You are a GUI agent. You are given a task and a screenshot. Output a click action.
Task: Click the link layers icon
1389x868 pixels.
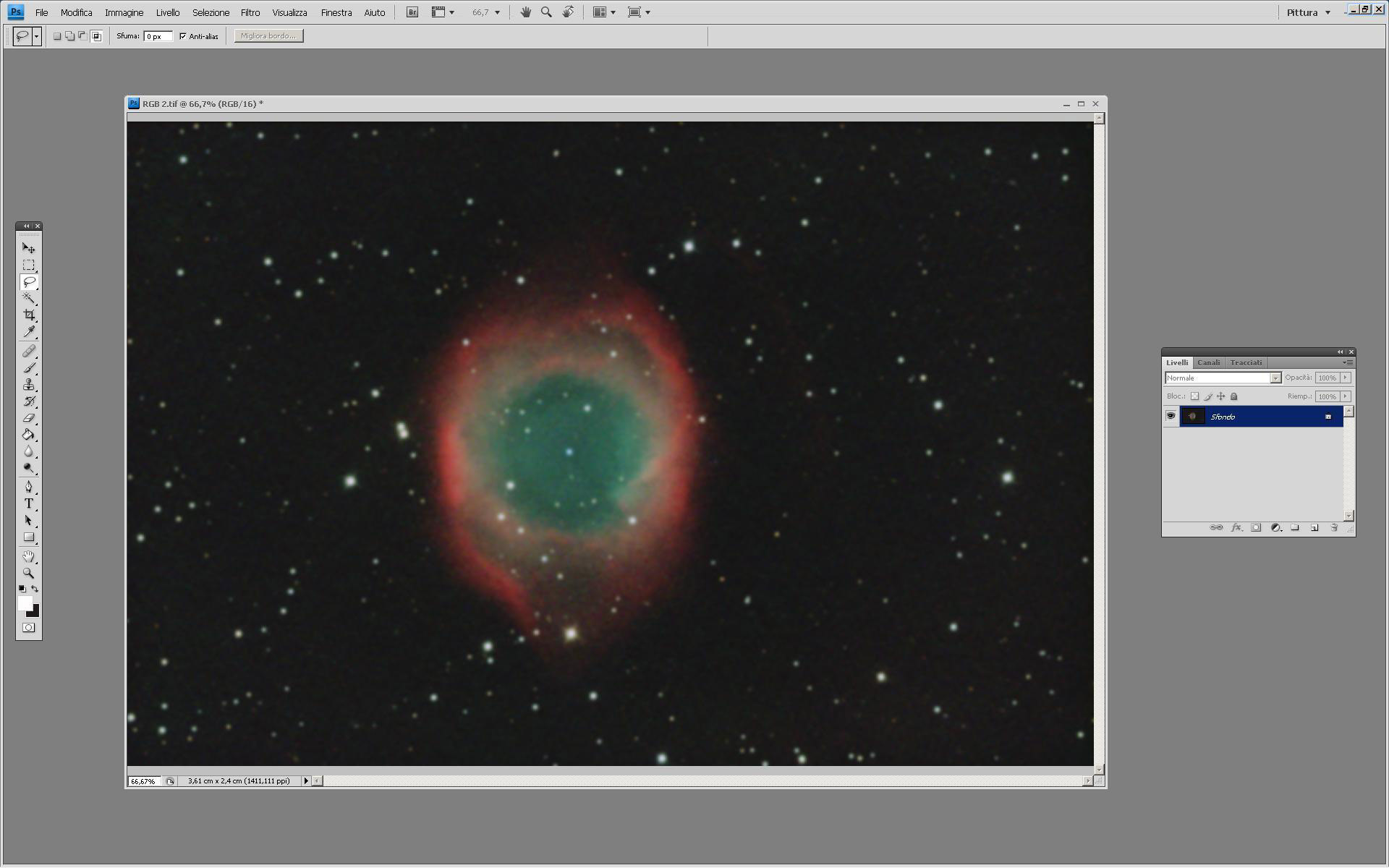(1216, 528)
